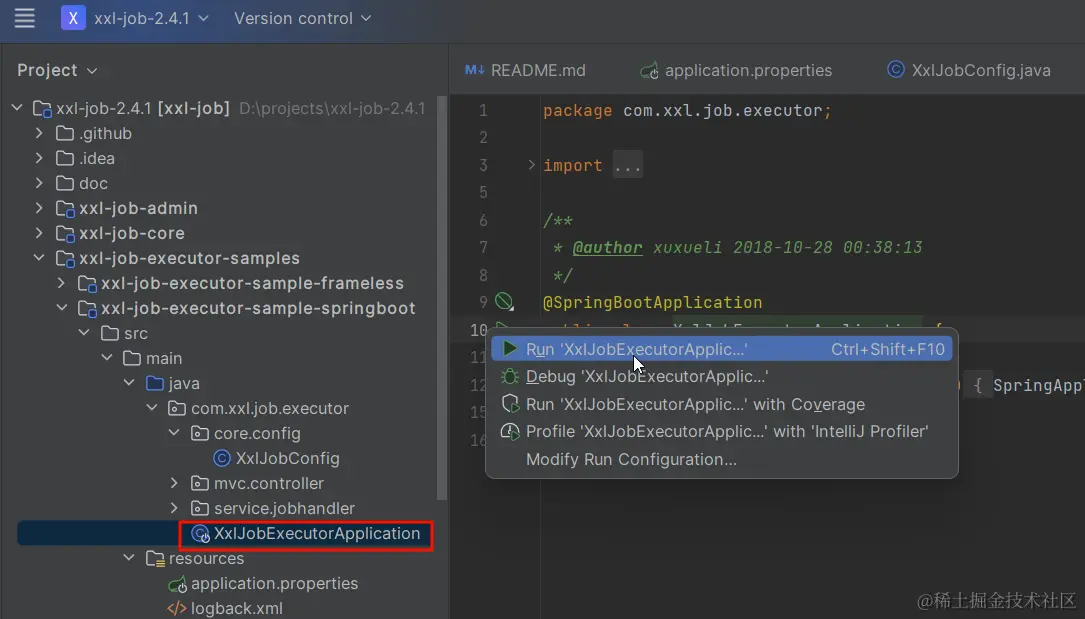Select XxlJobConfig in project tree
Viewport: 1085px width, 619px height.
pyautogui.click(x=288, y=458)
